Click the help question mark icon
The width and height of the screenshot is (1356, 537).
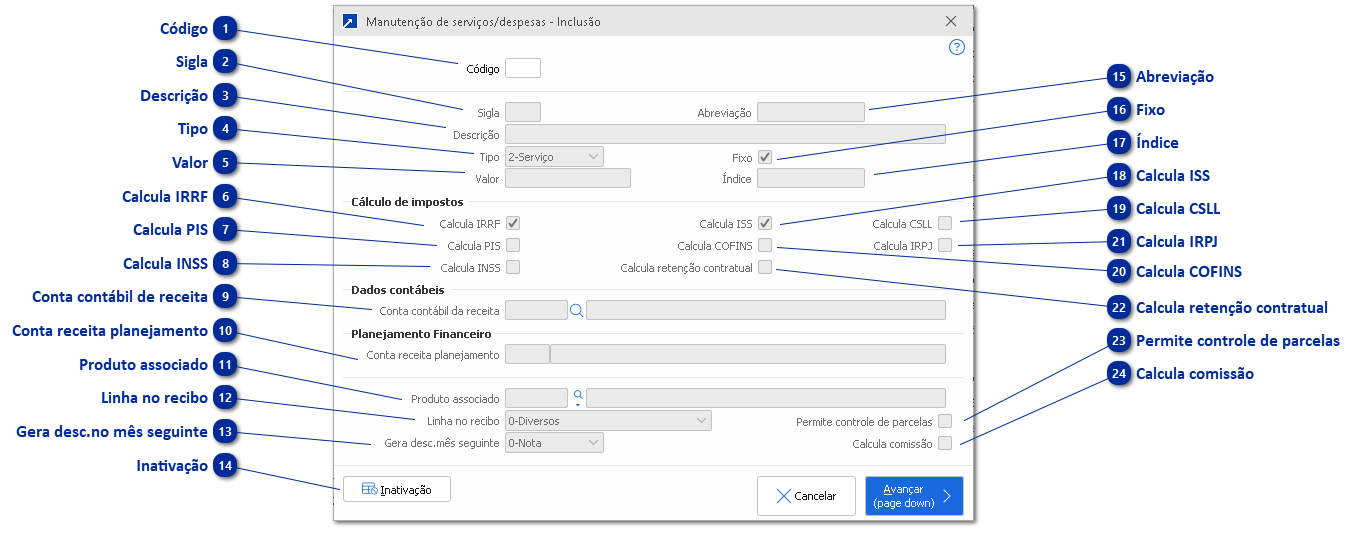pyautogui.click(x=956, y=47)
